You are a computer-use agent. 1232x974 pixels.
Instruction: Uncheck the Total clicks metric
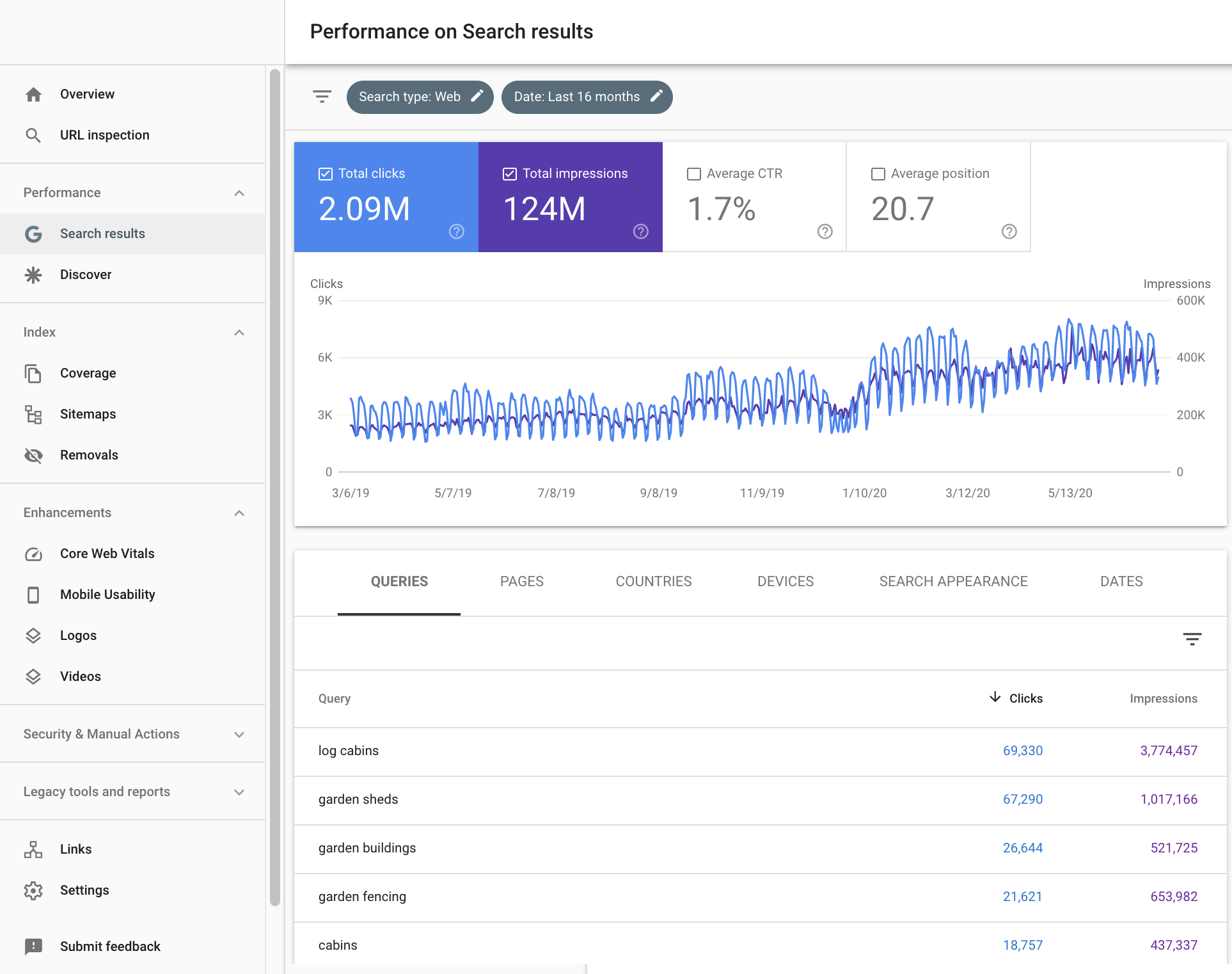point(325,173)
